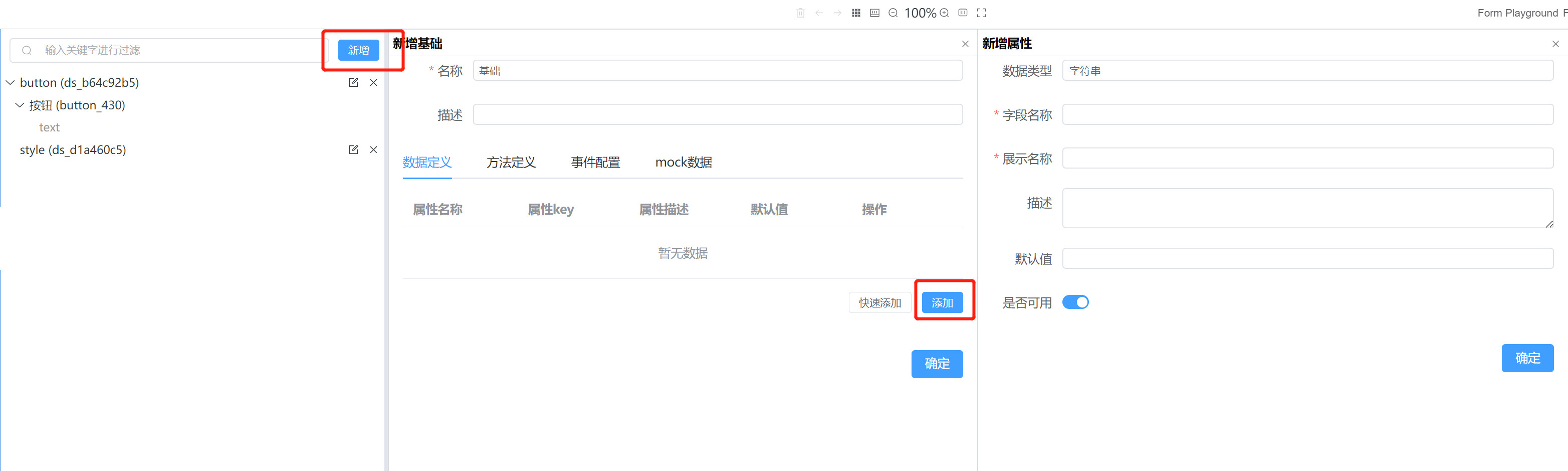Viewport: 1568px width, 471px height.
Task: Close the 新增属性 panel
Action: pyautogui.click(x=1555, y=44)
